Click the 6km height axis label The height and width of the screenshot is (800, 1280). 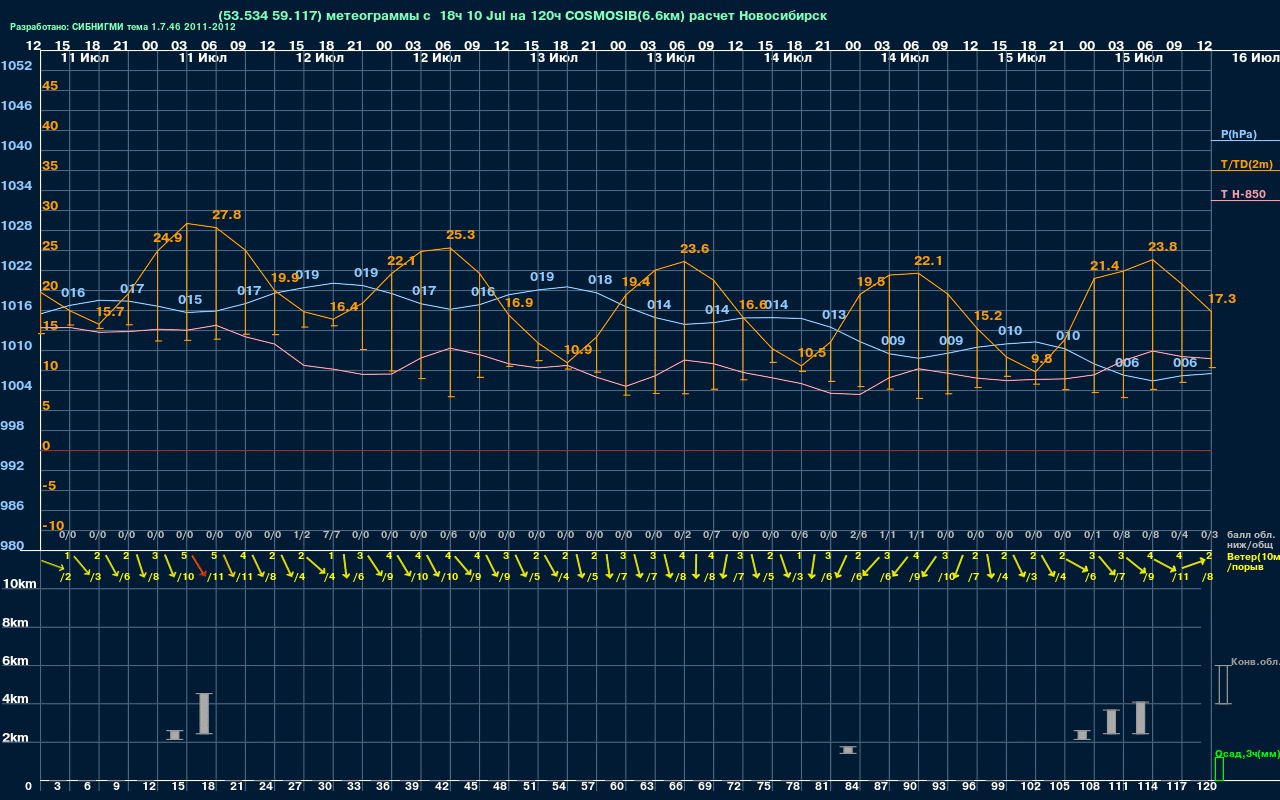point(15,661)
